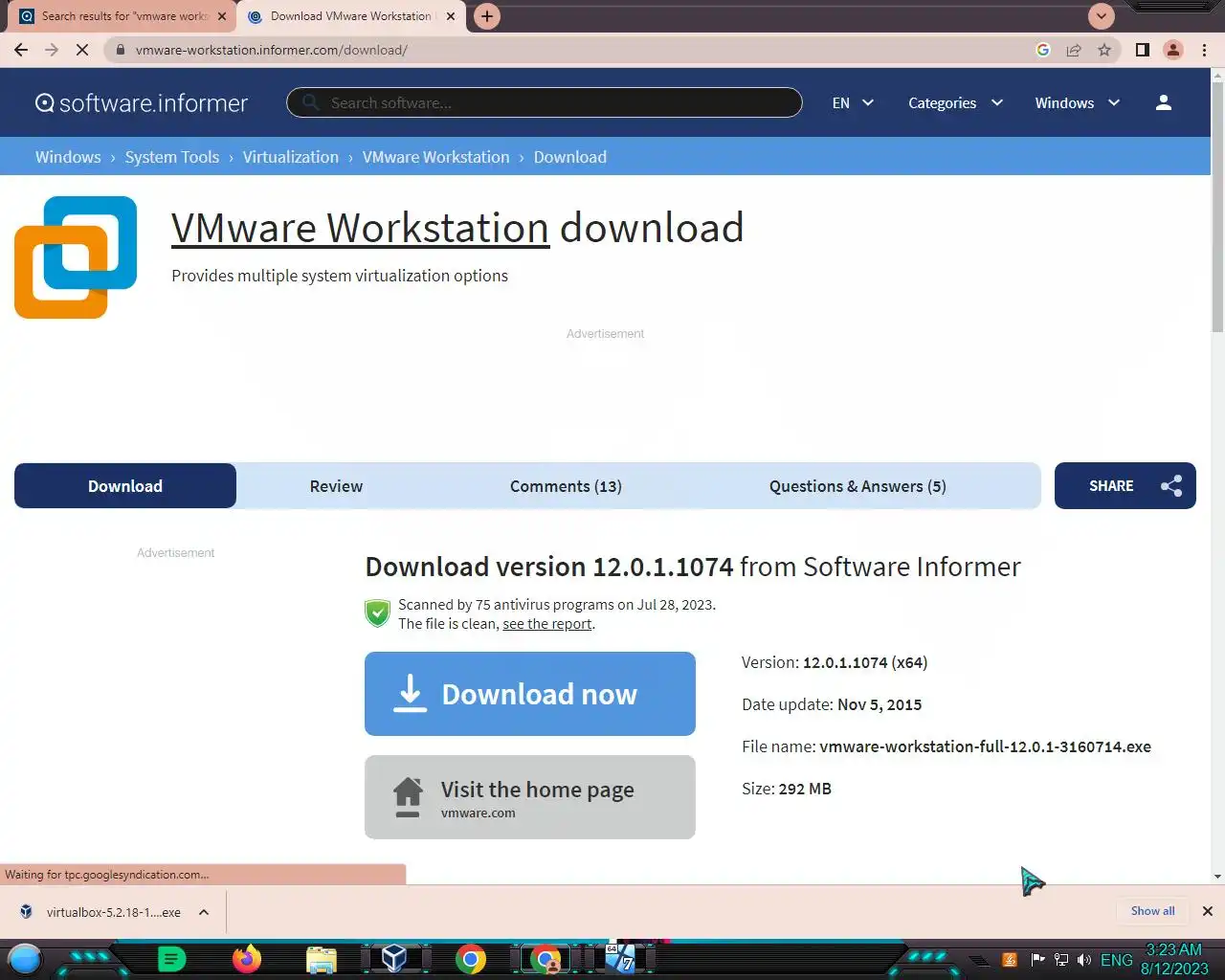Launch Firefox from the taskbar
The image size is (1225, 980).
pos(247,958)
